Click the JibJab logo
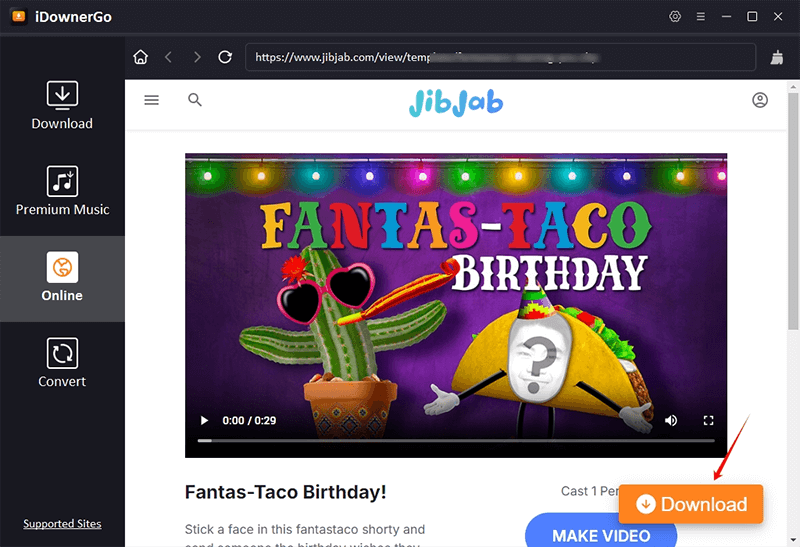The image size is (800, 547). [x=456, y=102]
